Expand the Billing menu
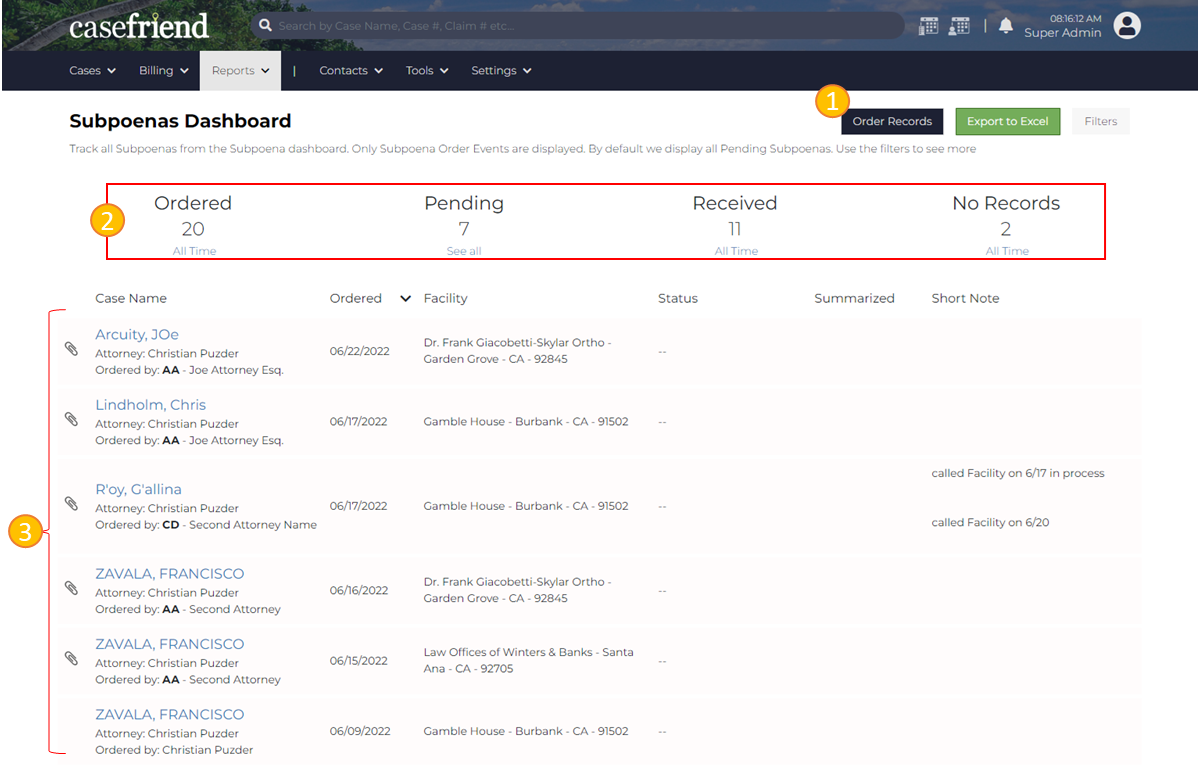The image size is (1198, 767). coord(164,70)
